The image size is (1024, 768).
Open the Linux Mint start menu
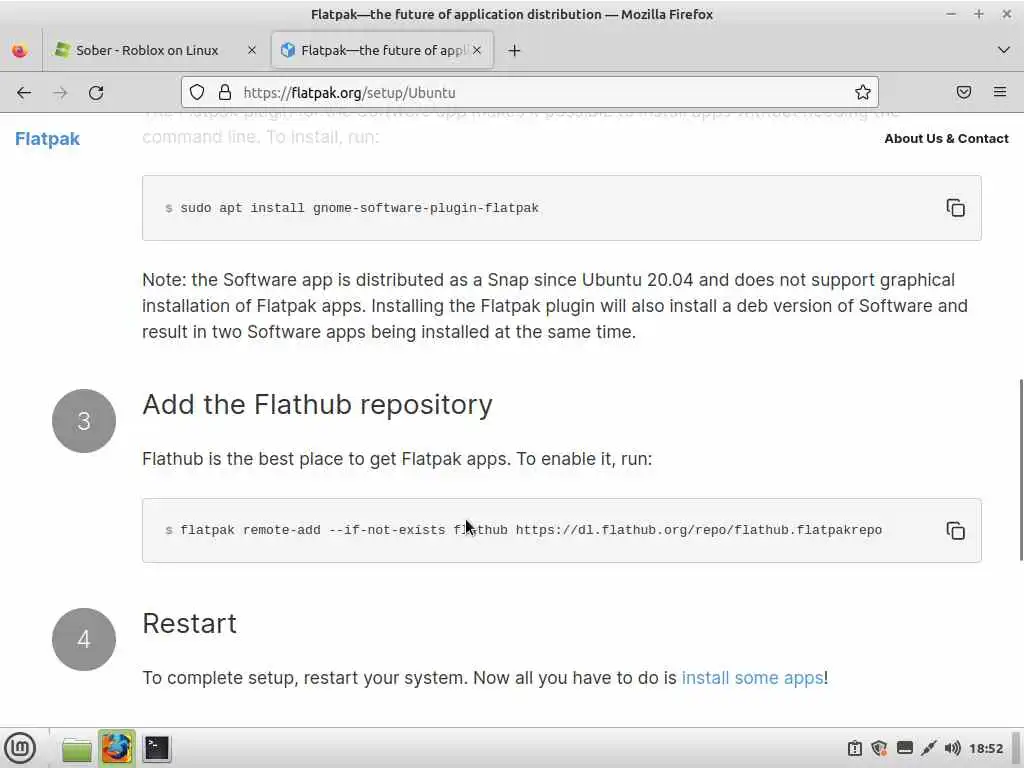pyautogui.click(x=20, y=748)
